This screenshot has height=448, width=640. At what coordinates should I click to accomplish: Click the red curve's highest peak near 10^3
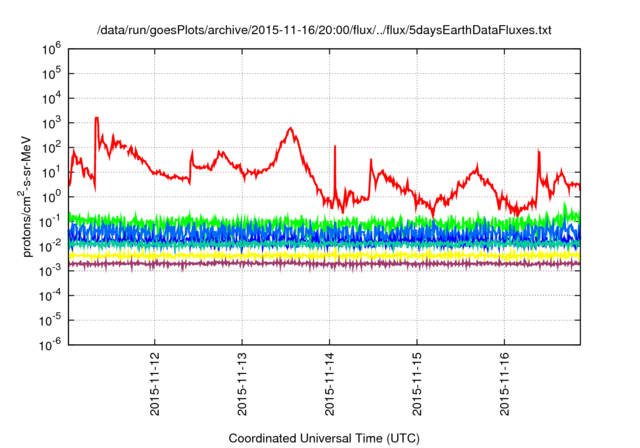[x=97, y=118]
